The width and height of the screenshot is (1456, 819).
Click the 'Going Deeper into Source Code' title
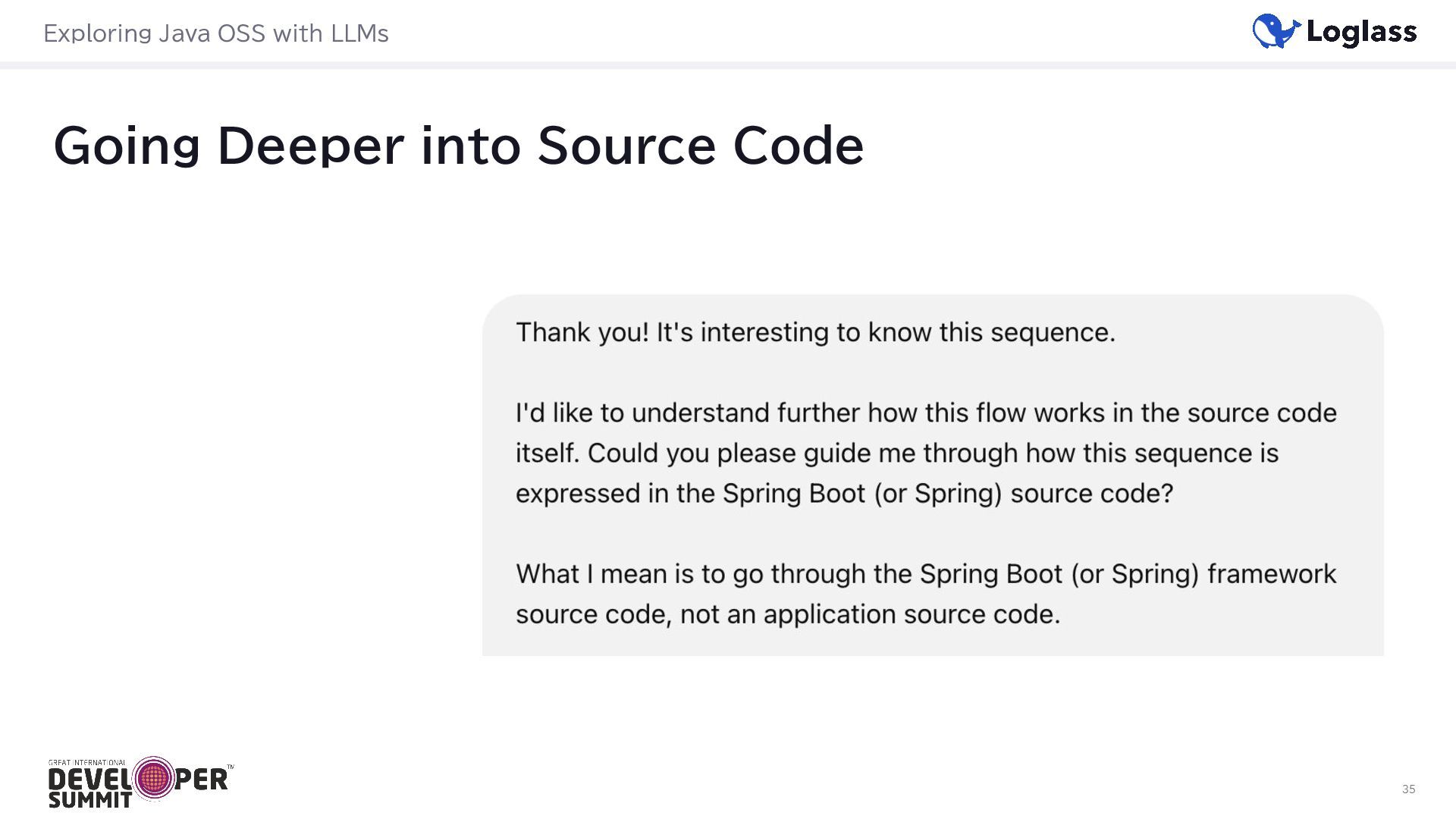[458, 145]
